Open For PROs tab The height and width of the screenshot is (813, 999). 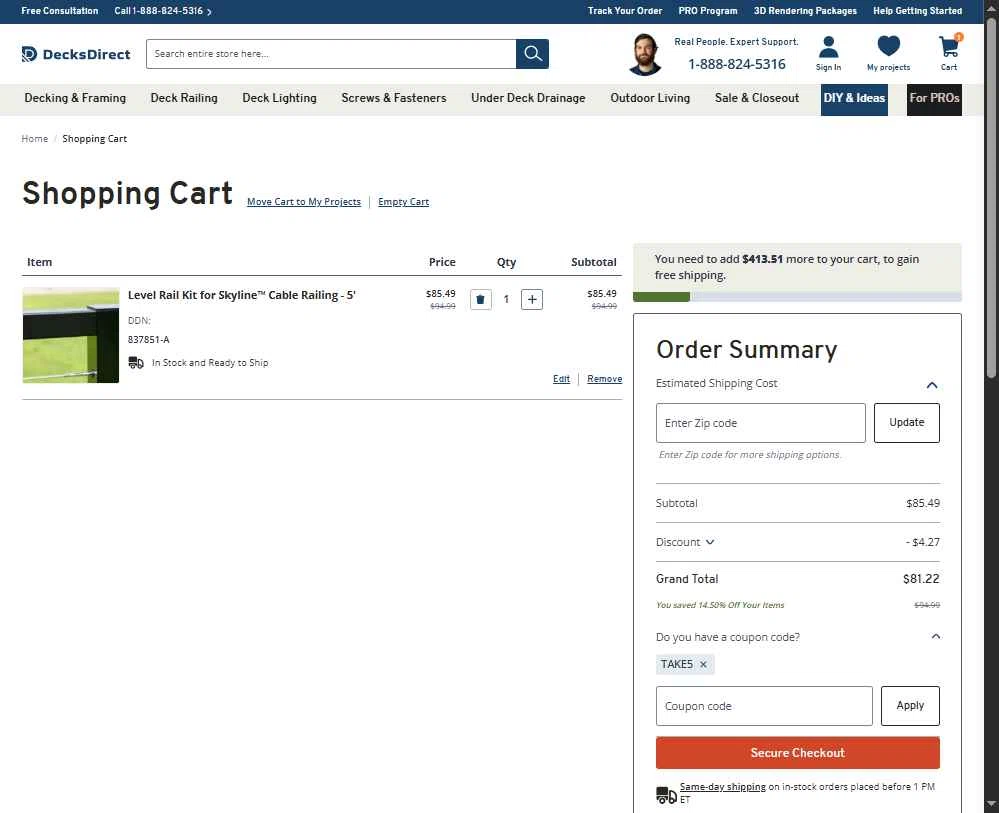[x=934, y=99]
